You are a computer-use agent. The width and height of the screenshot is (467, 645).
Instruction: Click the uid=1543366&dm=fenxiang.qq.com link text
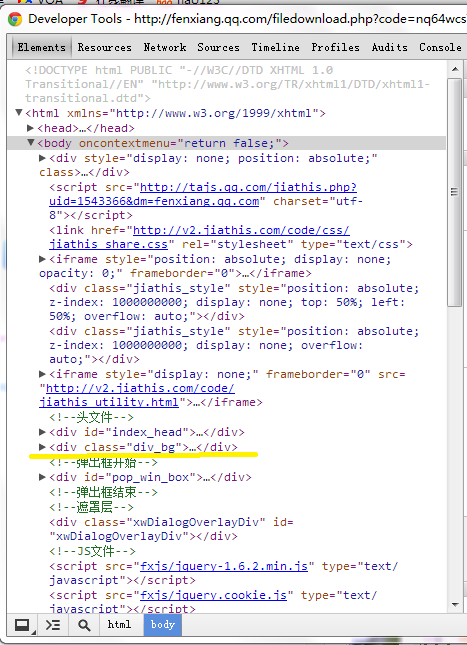(154, 202)
